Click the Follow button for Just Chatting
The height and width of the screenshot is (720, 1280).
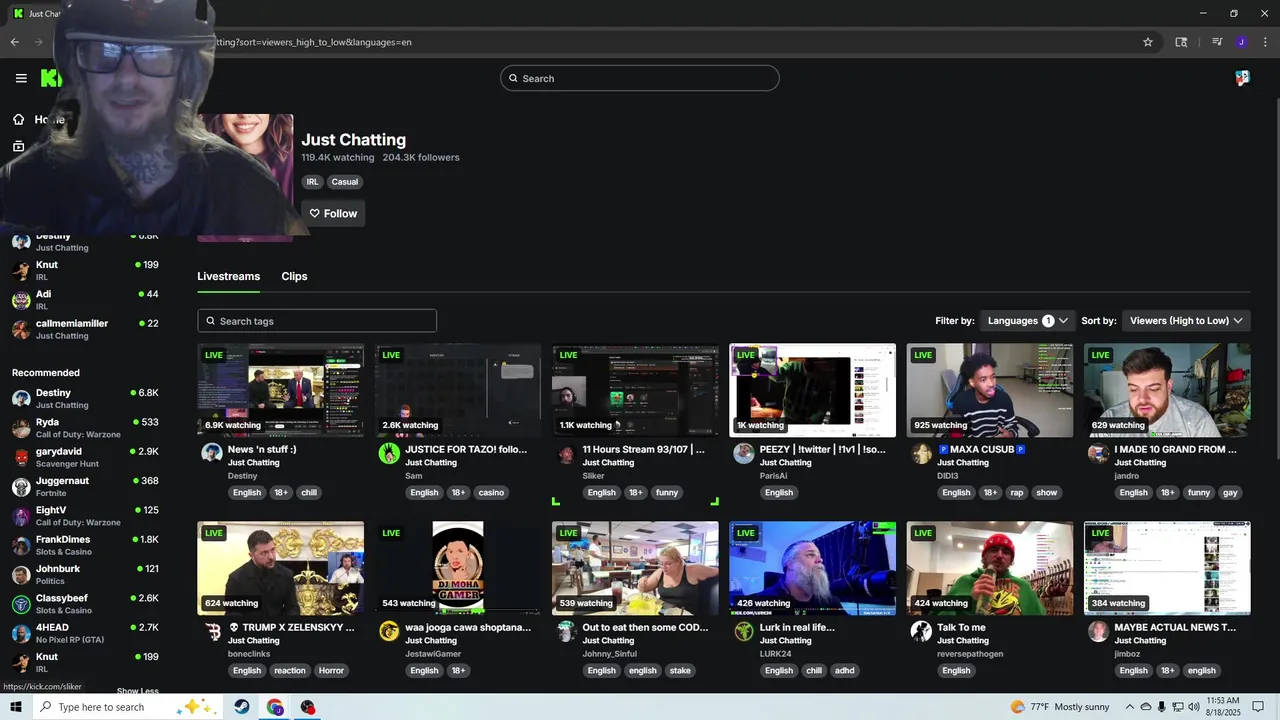[333, 213]
